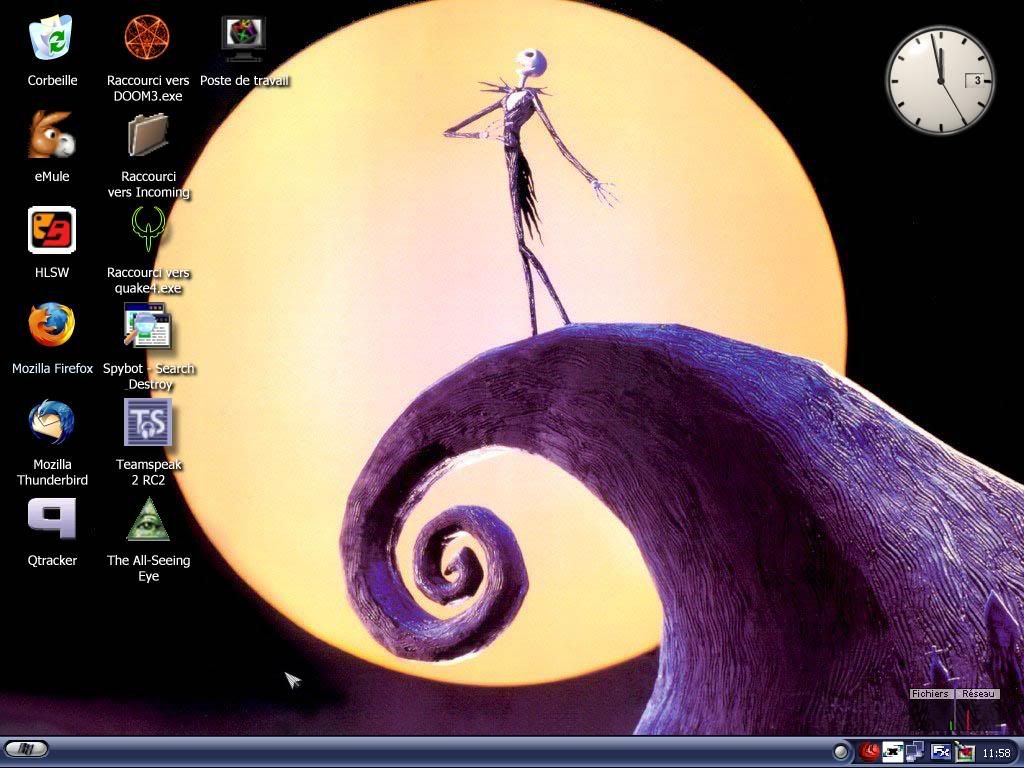Click the white tray icon with black shape
The image size is (1024, 768).
pos(893,752)
